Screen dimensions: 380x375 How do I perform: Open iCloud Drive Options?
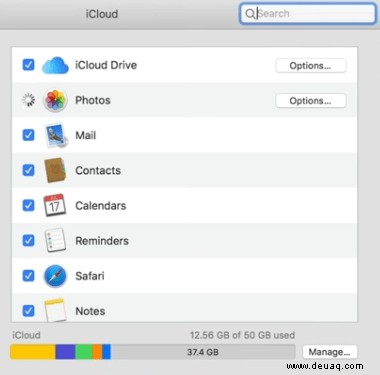tap(311, 66)
